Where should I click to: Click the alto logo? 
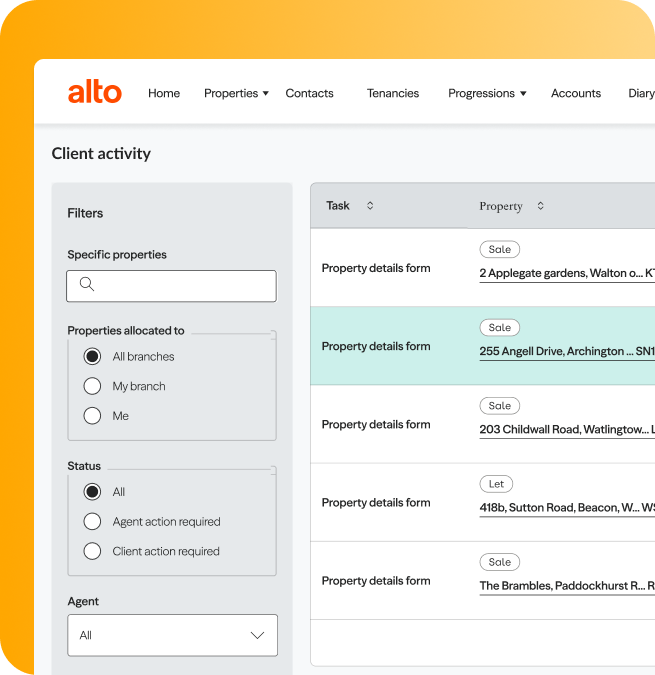click(x=94, y=93)
